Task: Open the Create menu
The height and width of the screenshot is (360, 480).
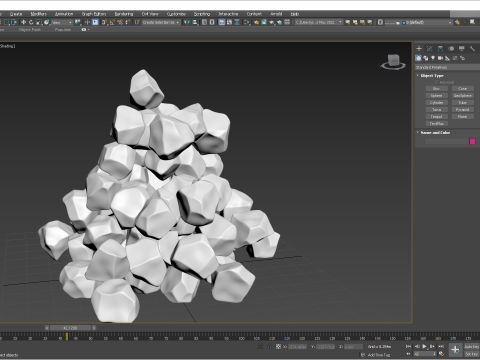Action: pos(16,14)
